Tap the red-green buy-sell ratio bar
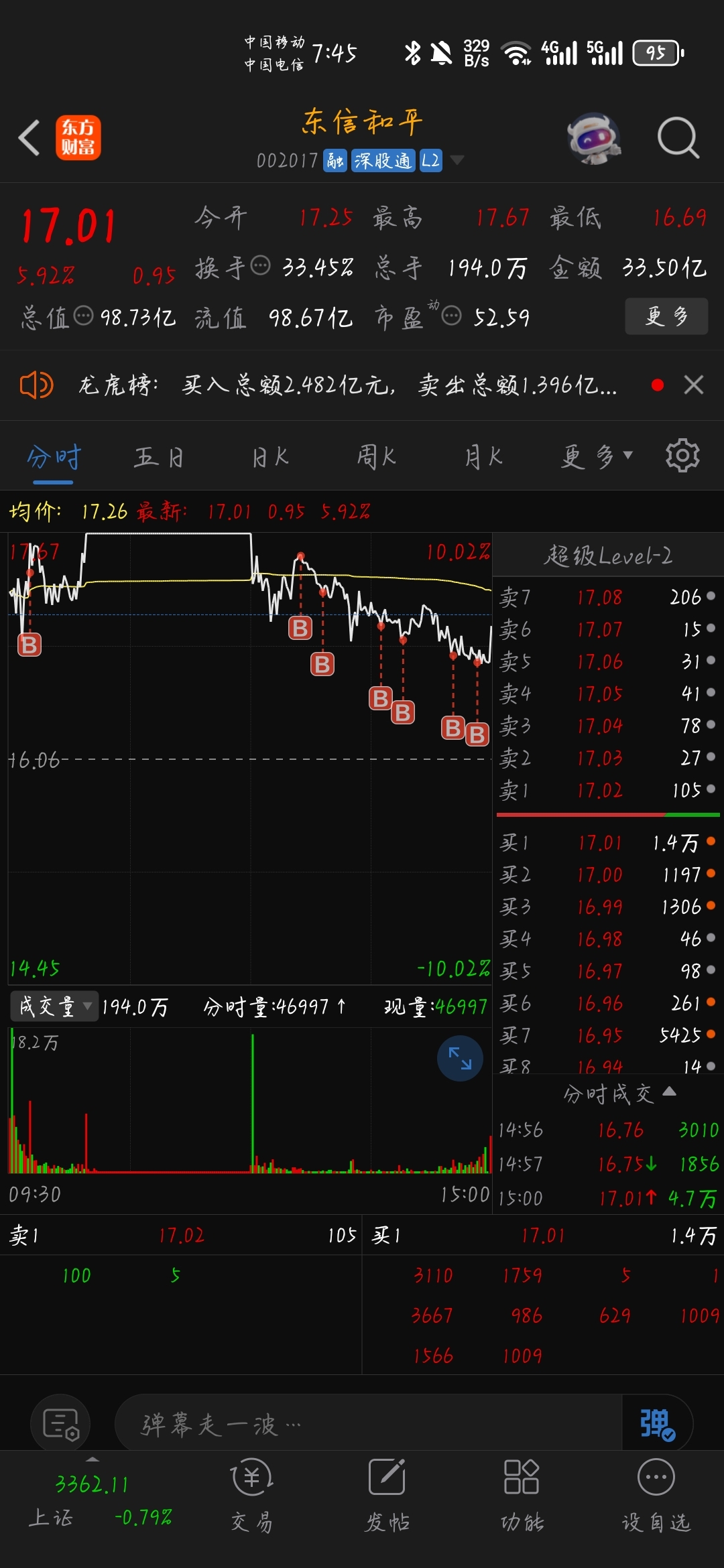The height and width of the screenshot is (1568, 724). point(608,814)
